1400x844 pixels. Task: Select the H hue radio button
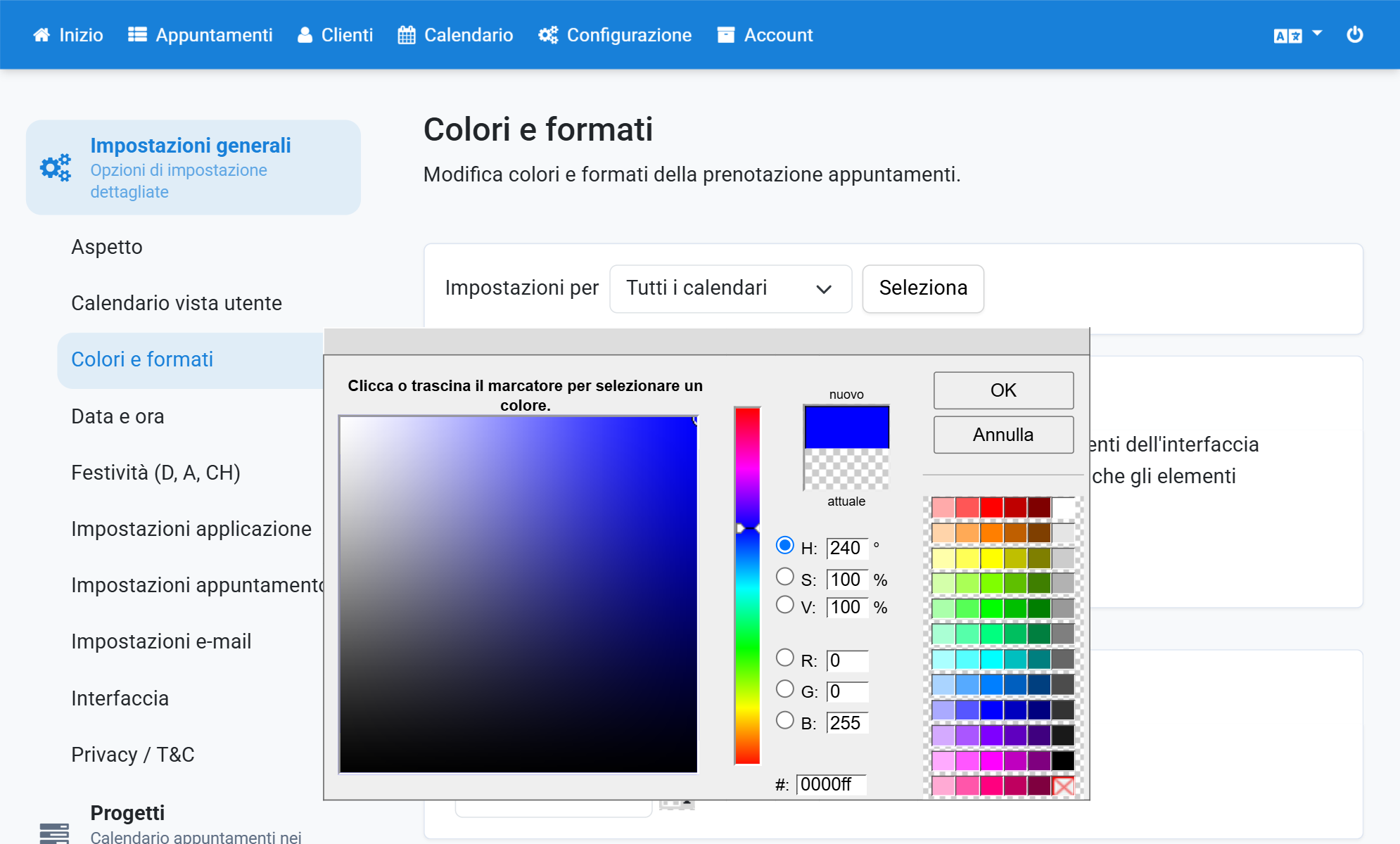click(785, 546)
